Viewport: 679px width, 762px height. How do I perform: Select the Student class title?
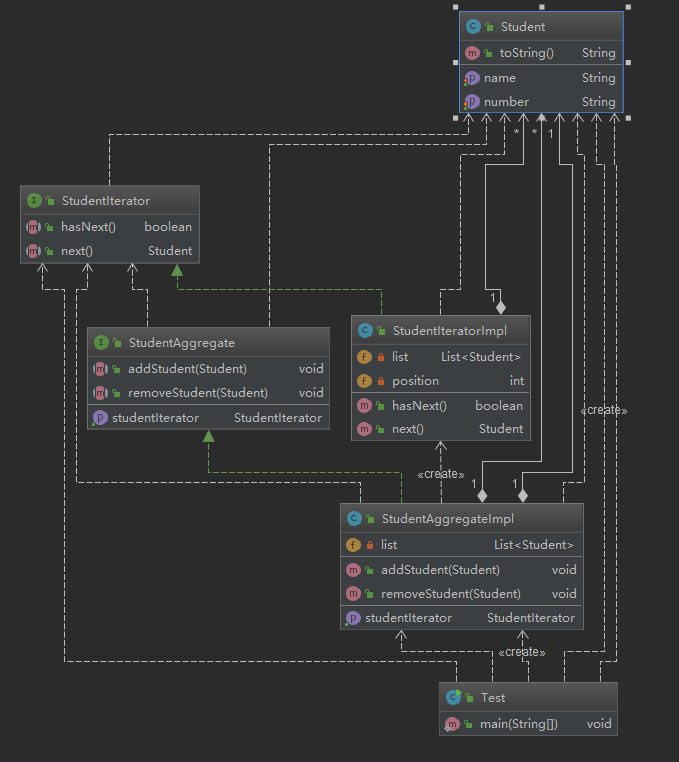523,27
